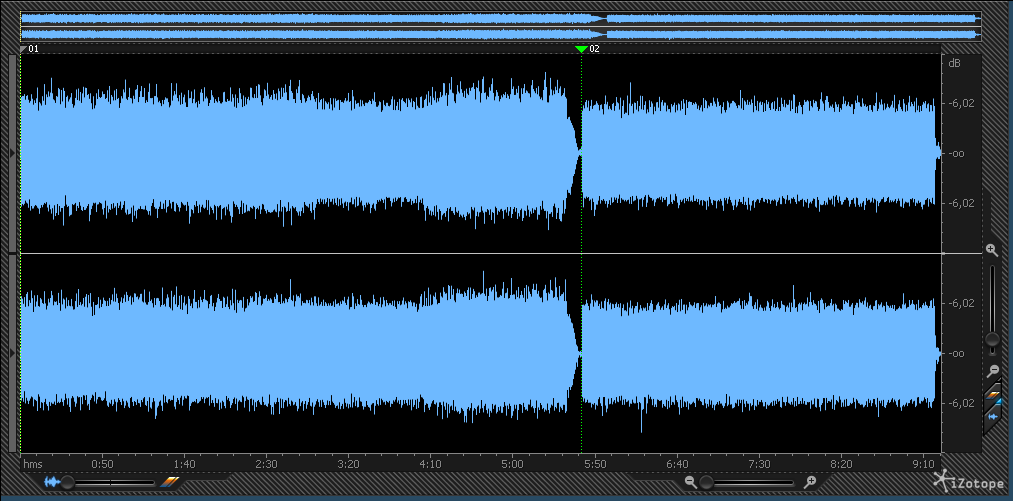Viewport: 1013px width, 501px height.
Task: Click the horizontal zoom in magnifier
Action: click(x=810, y=482)
